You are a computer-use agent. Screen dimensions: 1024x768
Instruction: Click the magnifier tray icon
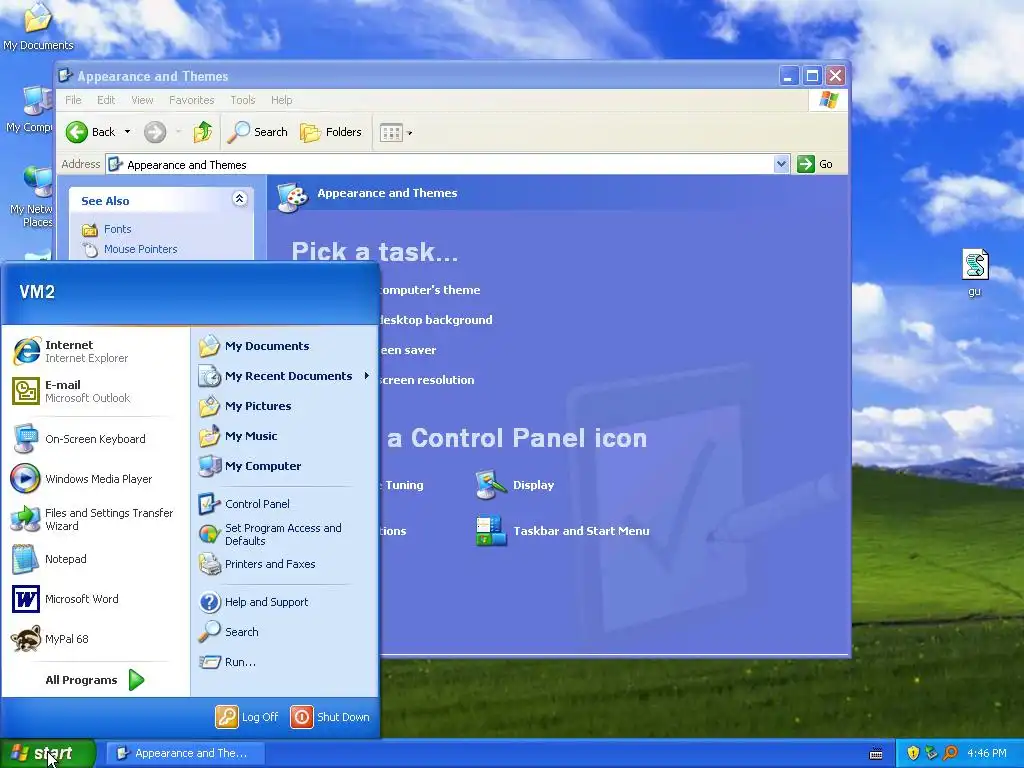click(x=950, y=753)
